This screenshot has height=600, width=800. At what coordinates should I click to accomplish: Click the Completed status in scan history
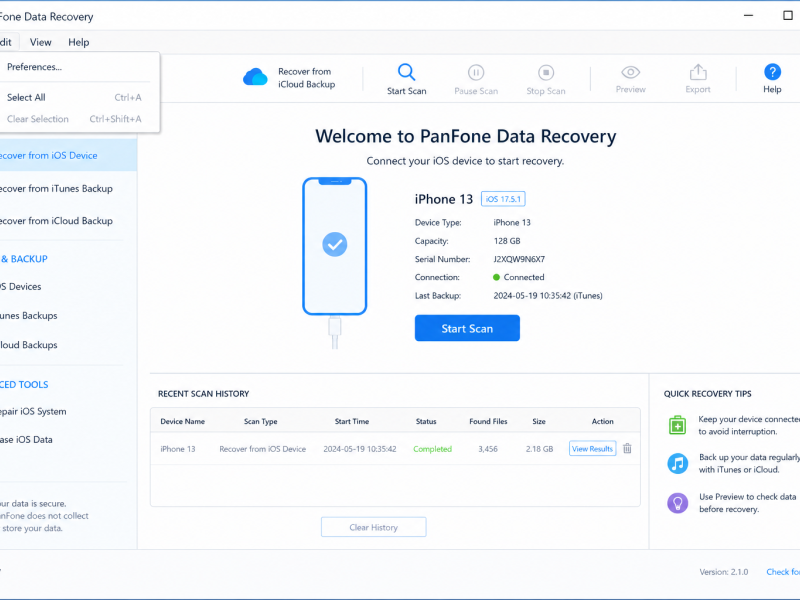(x=433, y=449)
